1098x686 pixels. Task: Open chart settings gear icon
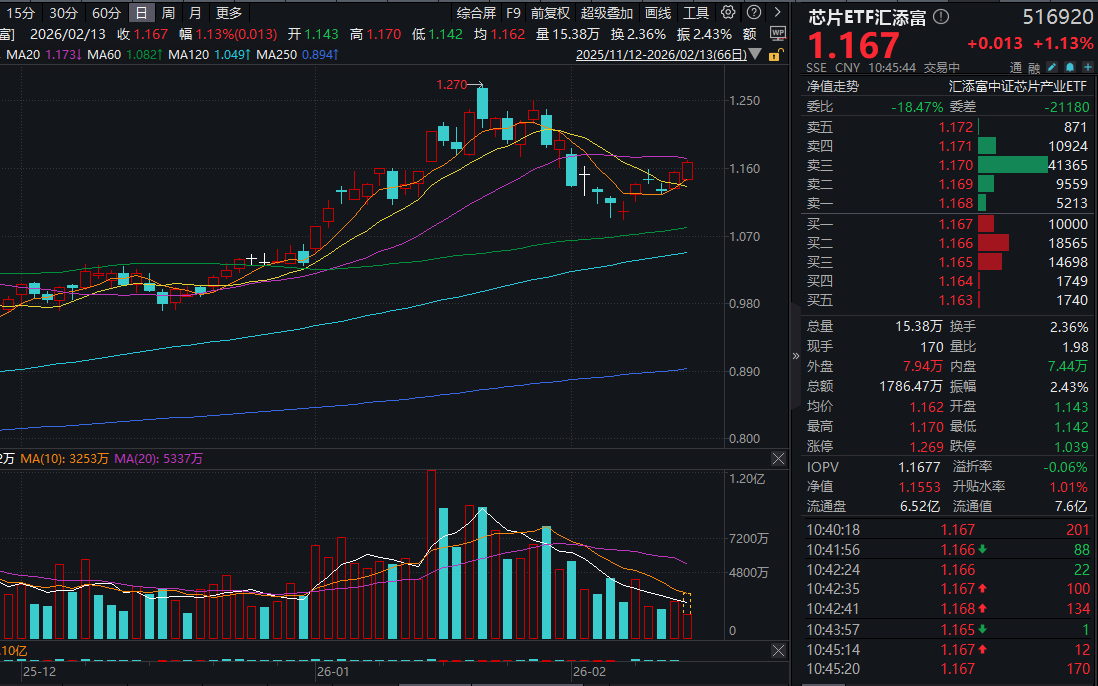[728, 13]
